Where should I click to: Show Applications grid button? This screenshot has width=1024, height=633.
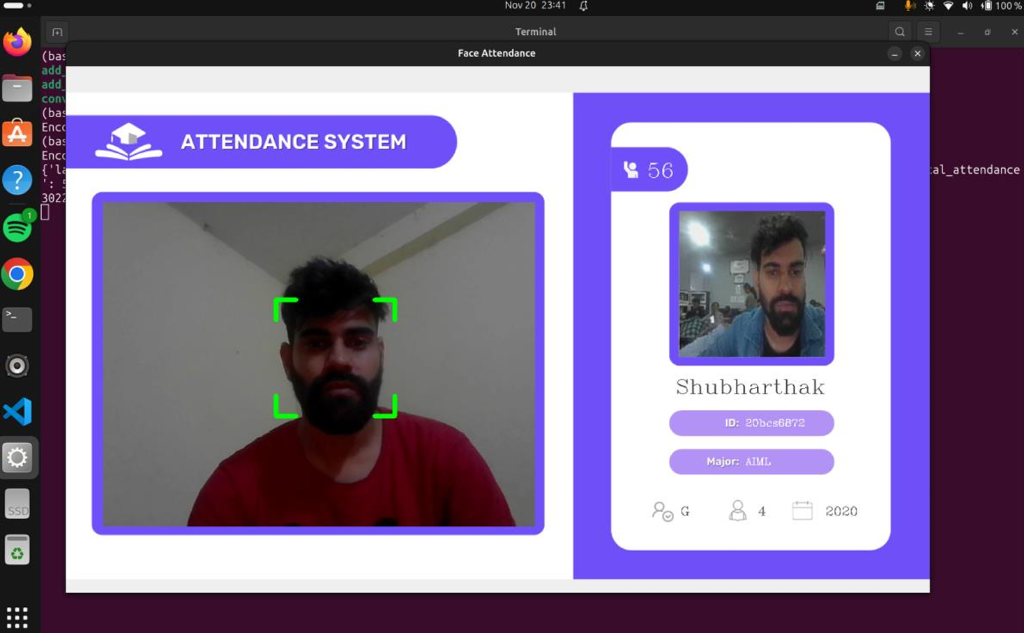(17, 617)
